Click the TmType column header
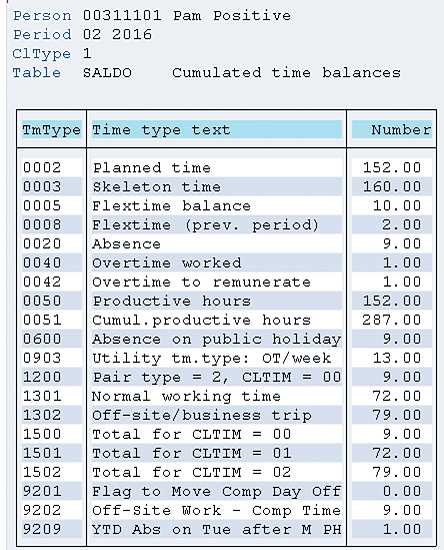 click(52, 130)
